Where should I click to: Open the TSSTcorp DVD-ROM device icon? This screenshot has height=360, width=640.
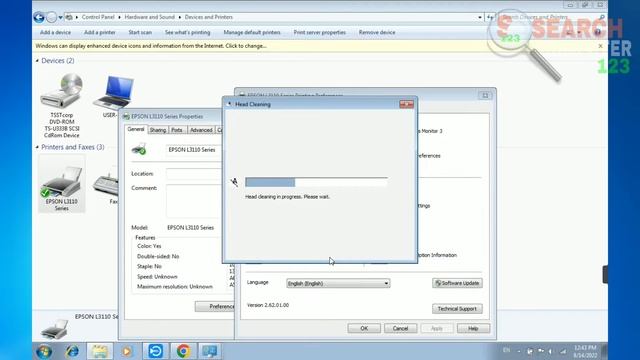62,92
